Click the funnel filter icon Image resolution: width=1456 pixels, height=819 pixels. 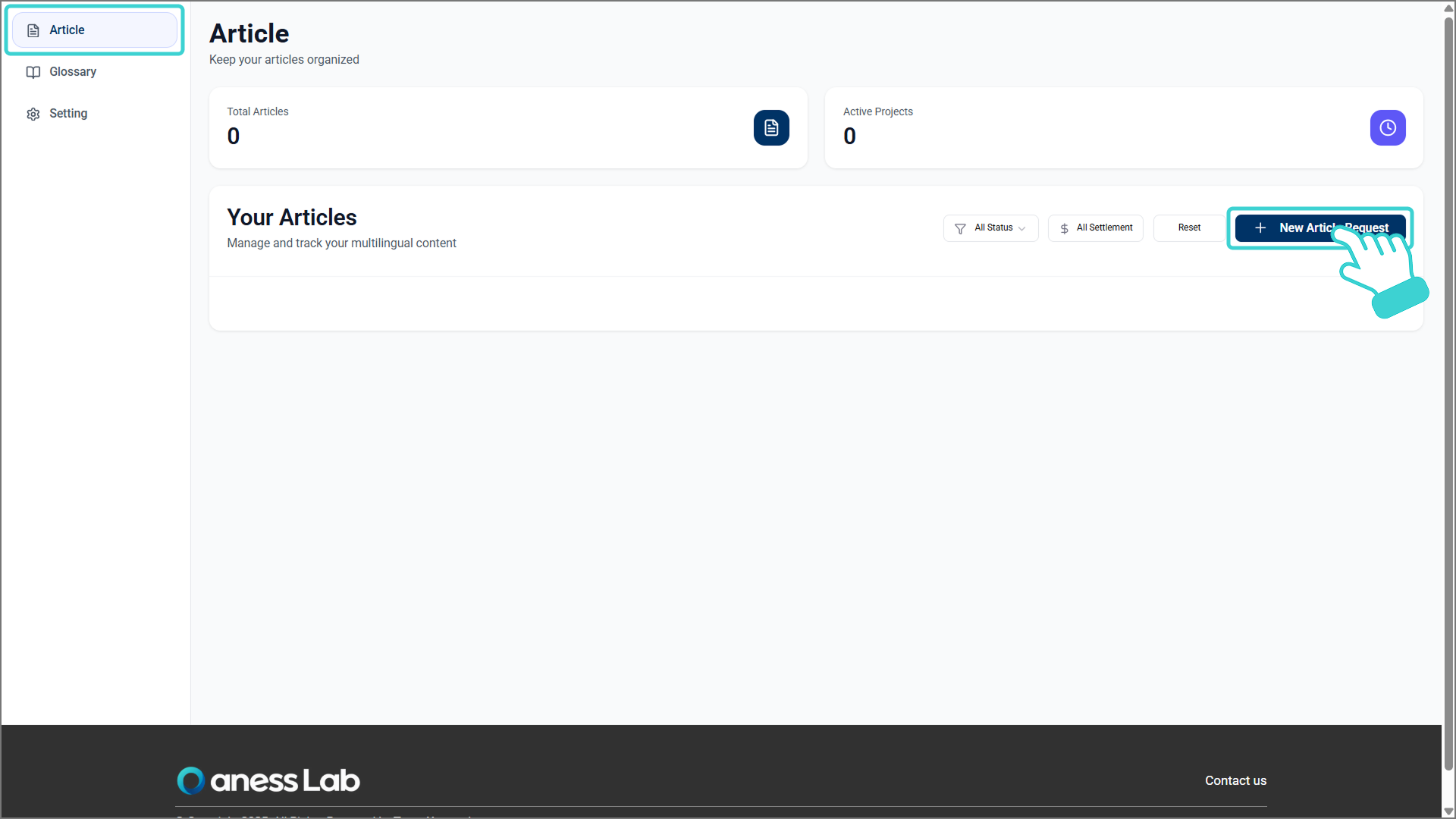960,228
